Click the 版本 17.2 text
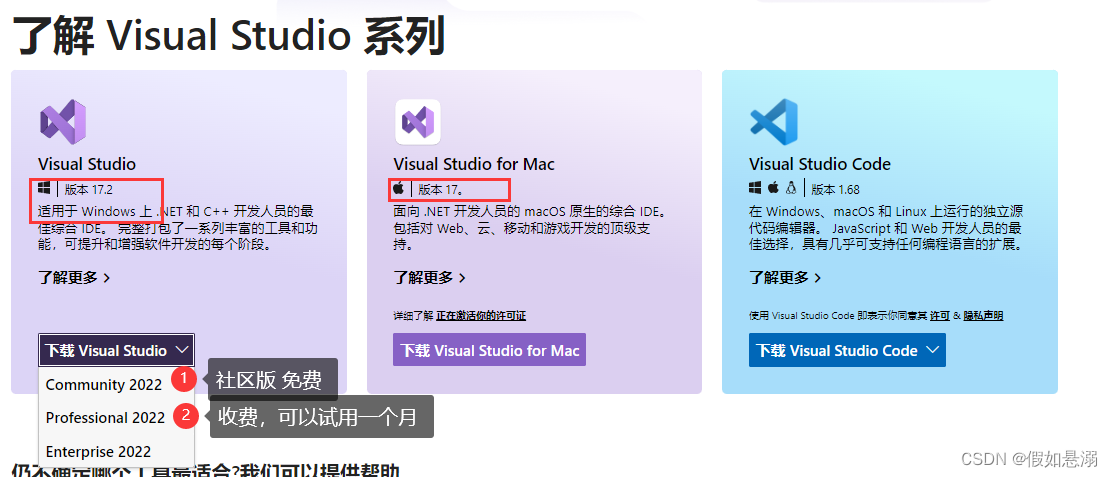Viewport: 1113px width, 477px height. click(x=89, y=190)
